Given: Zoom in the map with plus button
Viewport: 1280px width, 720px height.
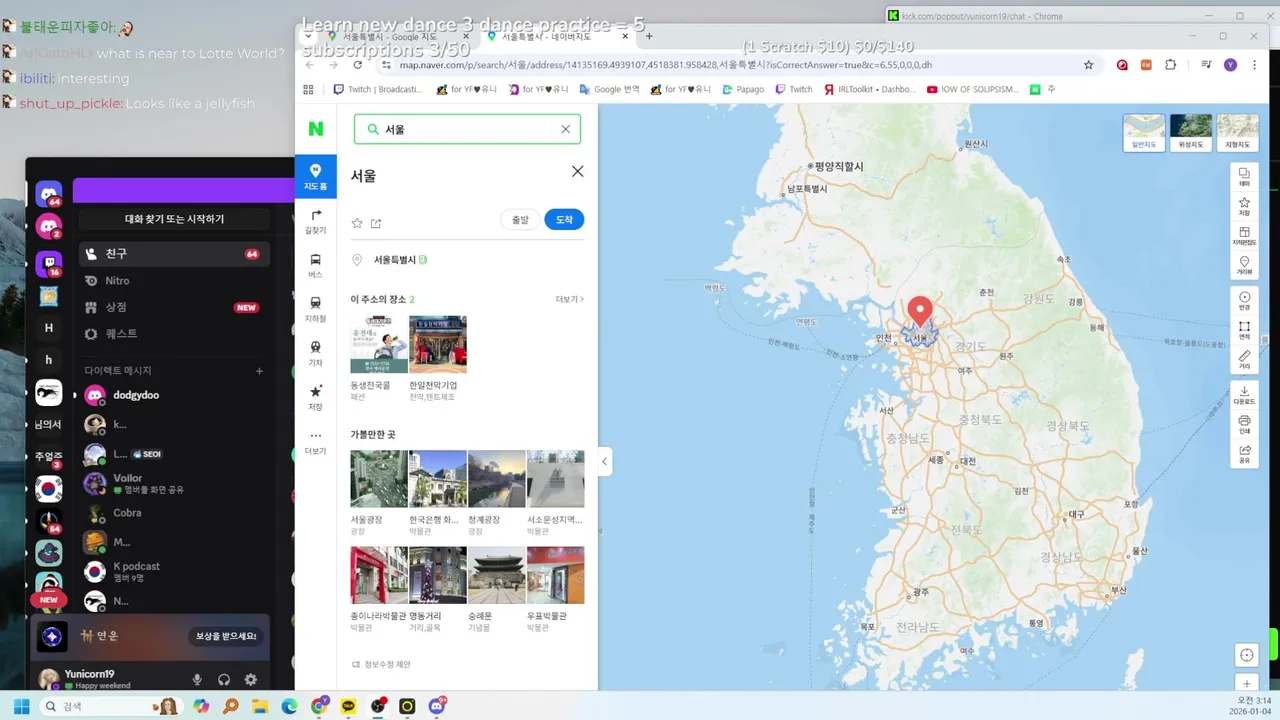Looking at the screenshot, I should [1246, 684].
